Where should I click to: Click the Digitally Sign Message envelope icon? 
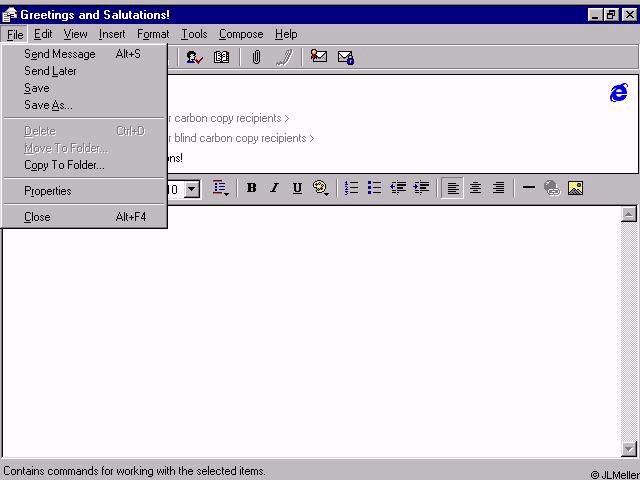318,56
